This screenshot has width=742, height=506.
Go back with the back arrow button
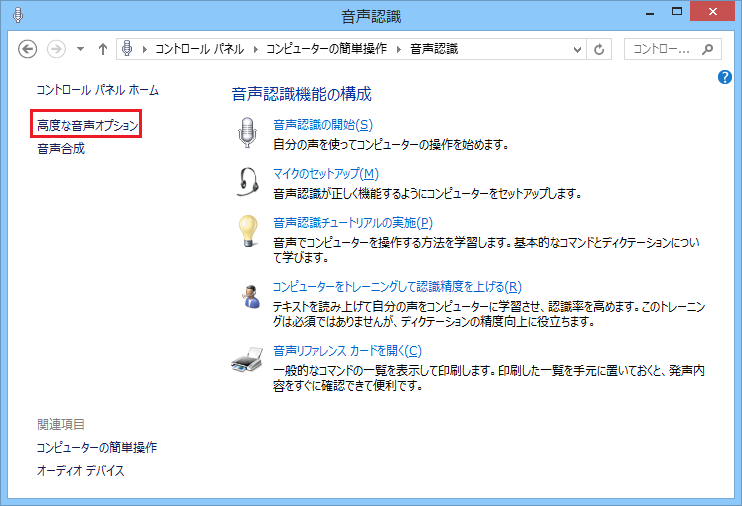pyautogui.click(x=28, y=49)
